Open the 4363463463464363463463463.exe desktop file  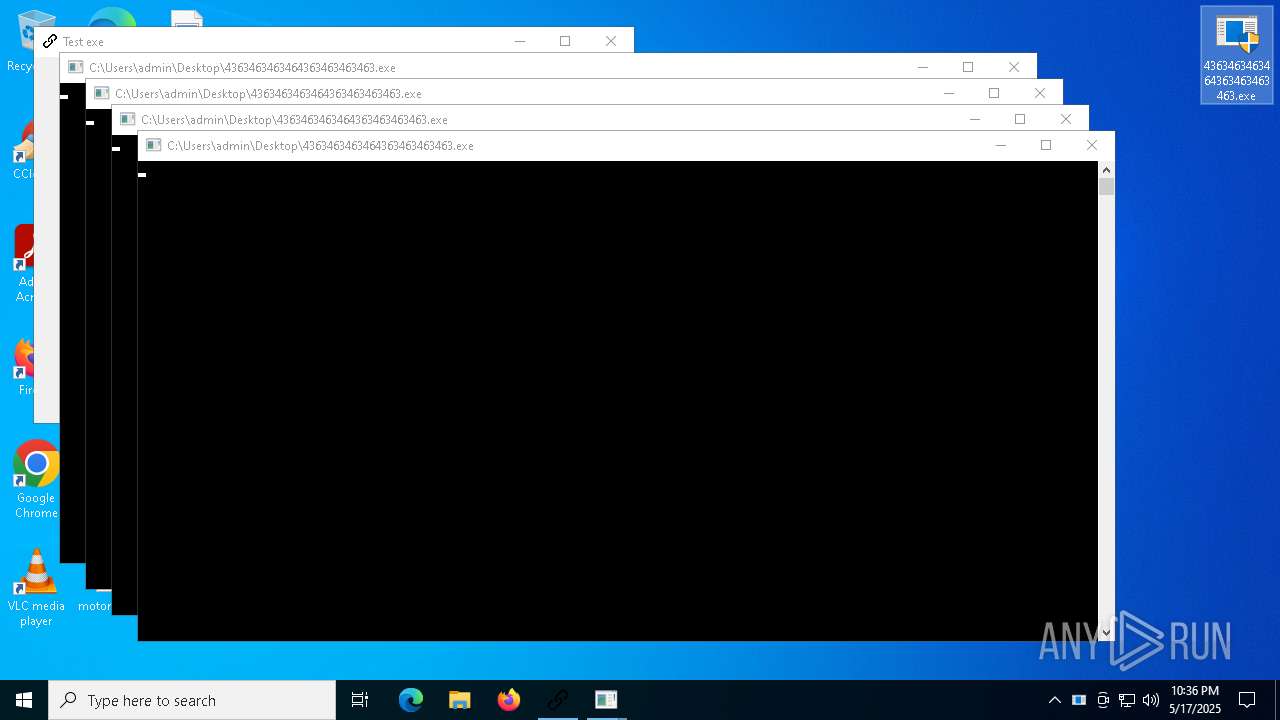coord(1237,55)
